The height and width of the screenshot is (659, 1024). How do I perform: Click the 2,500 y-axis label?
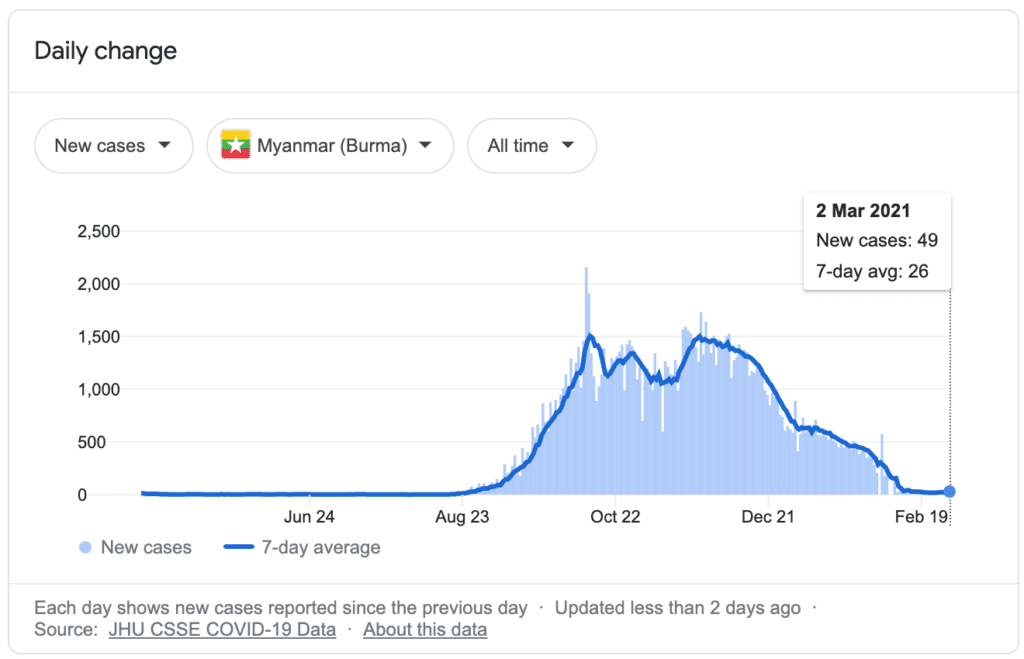pos(98,232)
